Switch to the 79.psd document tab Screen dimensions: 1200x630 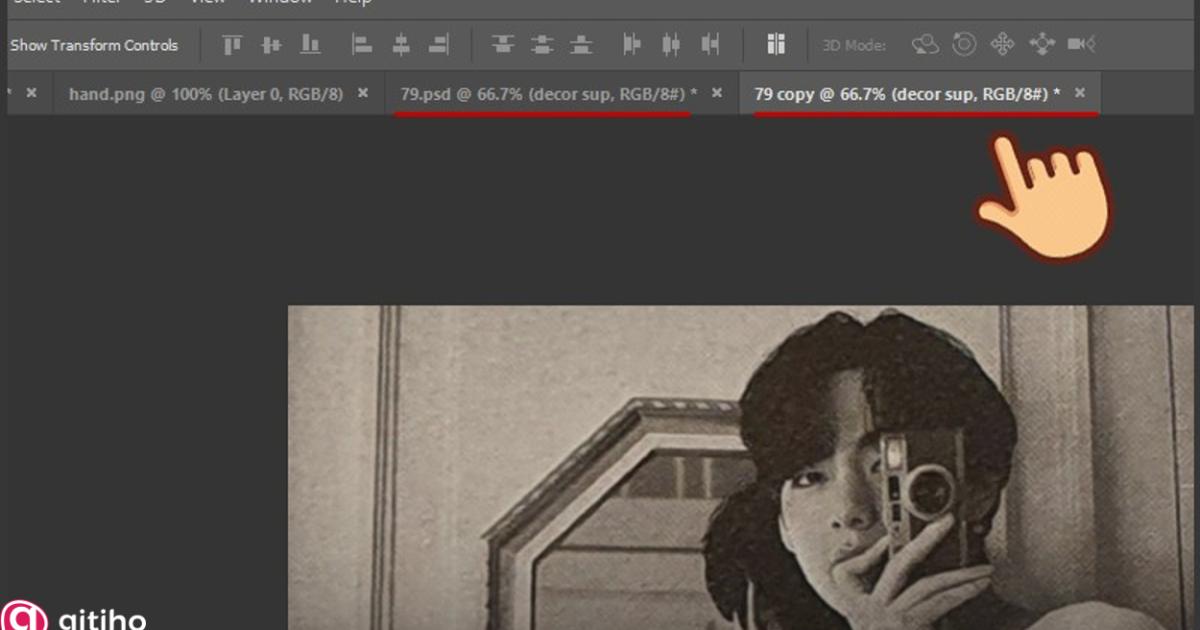(x=542, y=94)
